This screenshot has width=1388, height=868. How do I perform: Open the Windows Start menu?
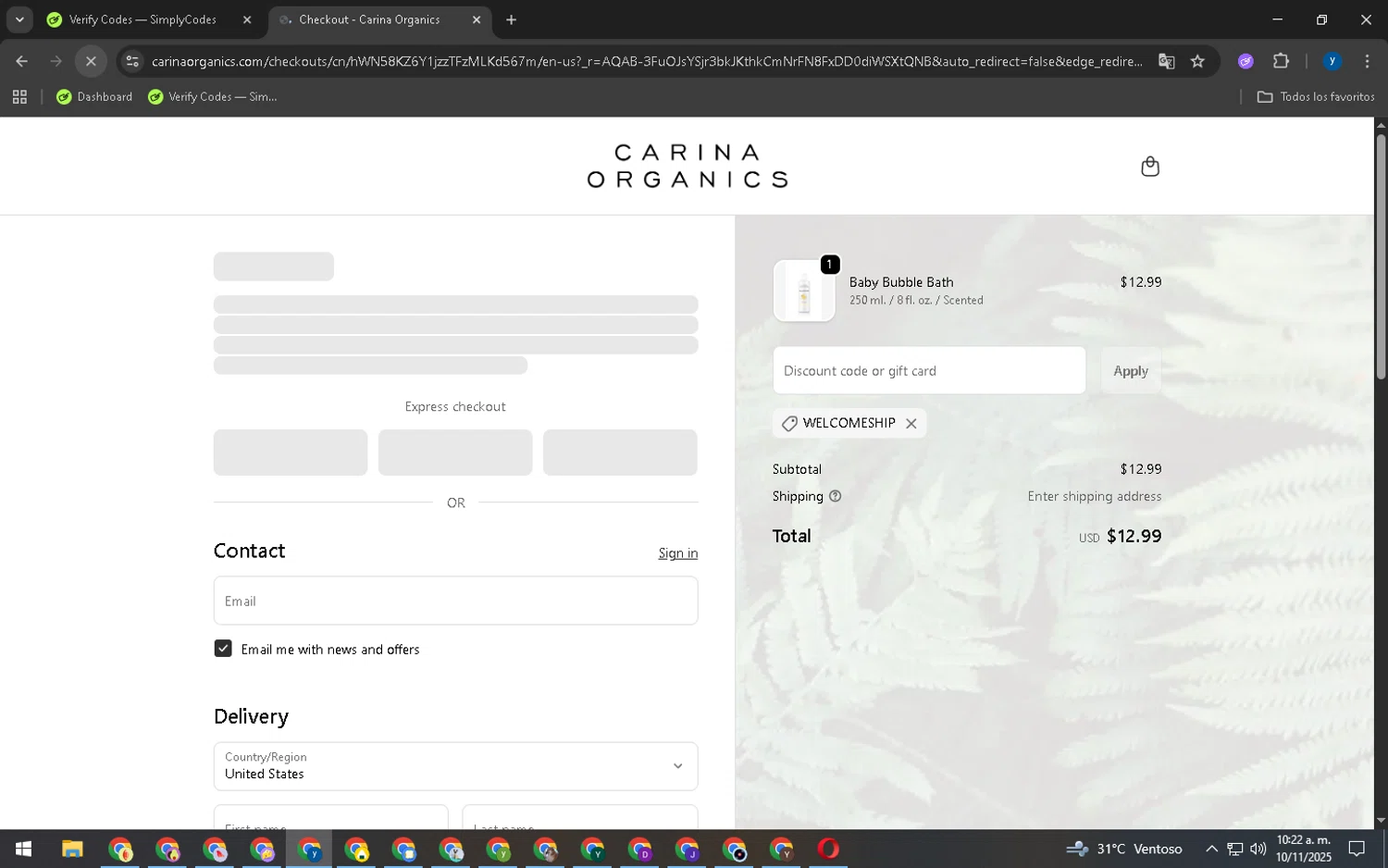[x=23, y=849]
